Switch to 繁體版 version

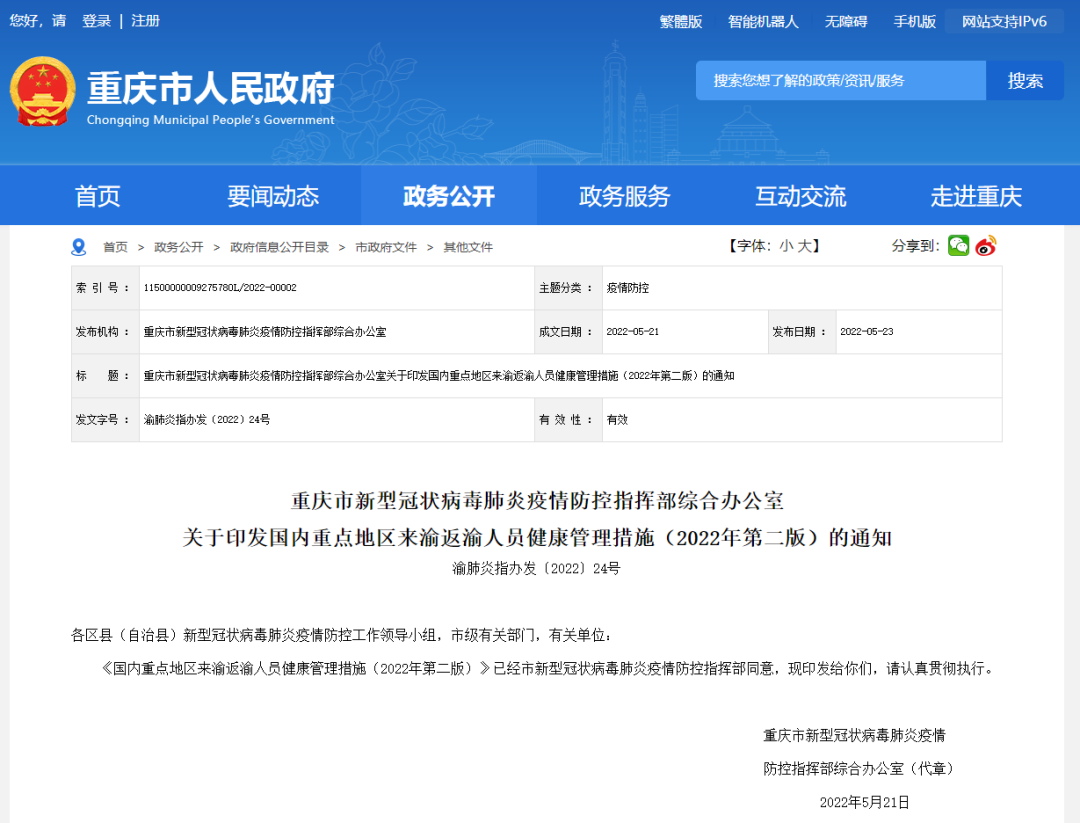click(x=681, y=22)
